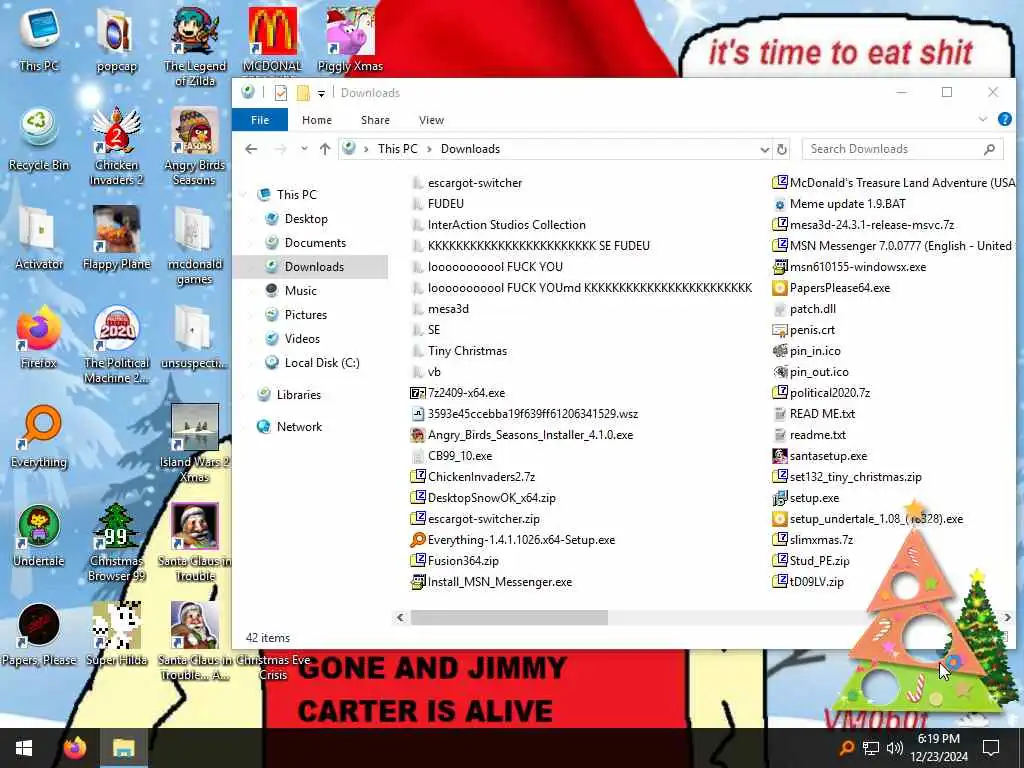Open the Windows Start menu
The width and height of the screenshot is (1024, 768).
(x=24, y=748)
